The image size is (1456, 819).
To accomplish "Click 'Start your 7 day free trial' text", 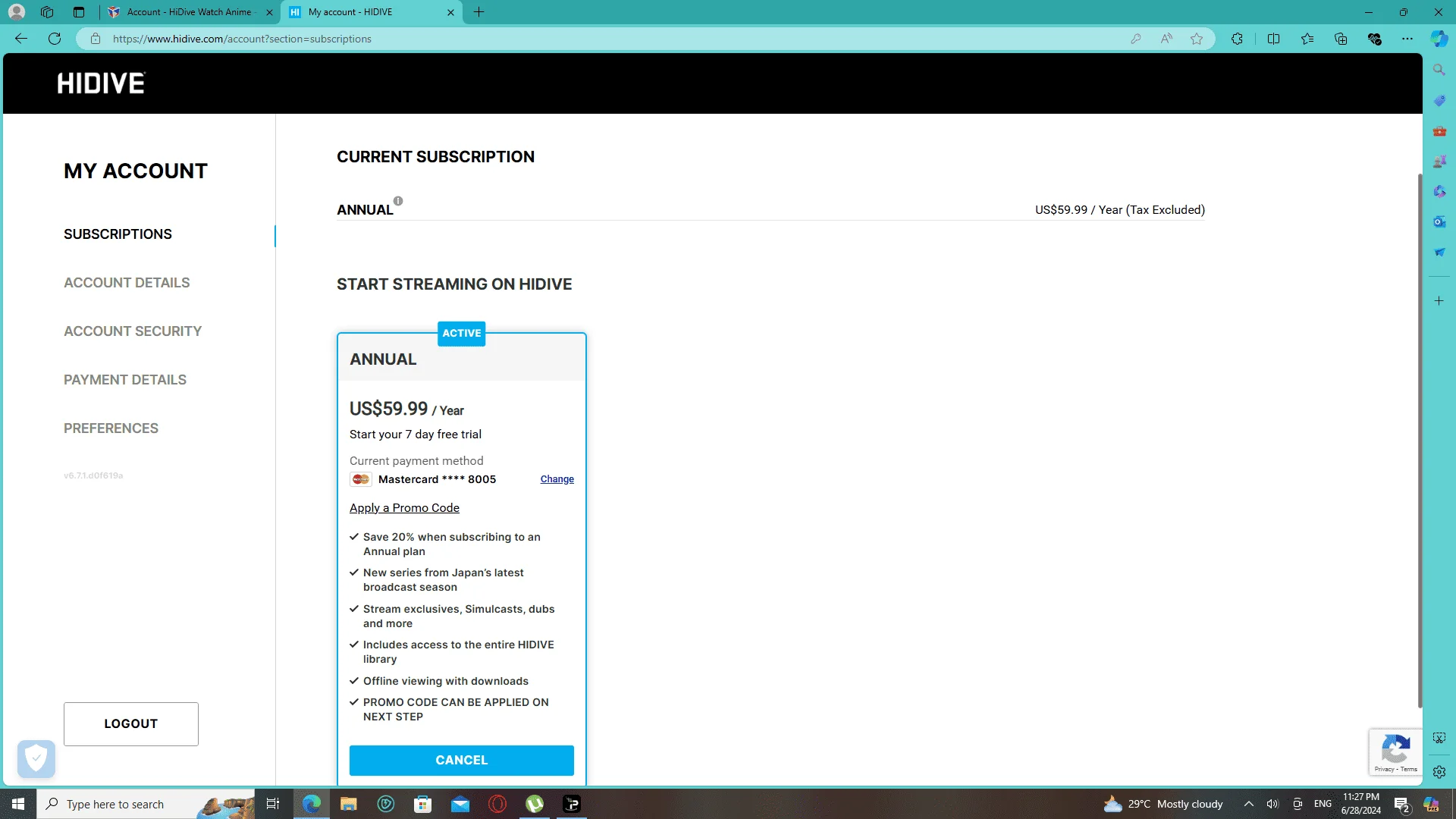I will tap(416, 435).
